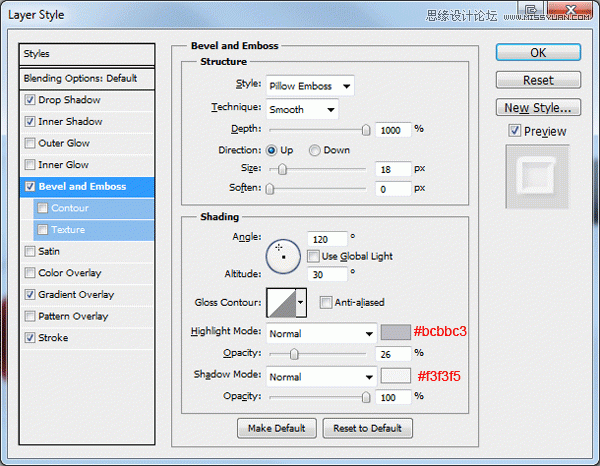600x466 pixels.
Task: Click the Highlight Opacity slider handle
Action: point(294,354)
